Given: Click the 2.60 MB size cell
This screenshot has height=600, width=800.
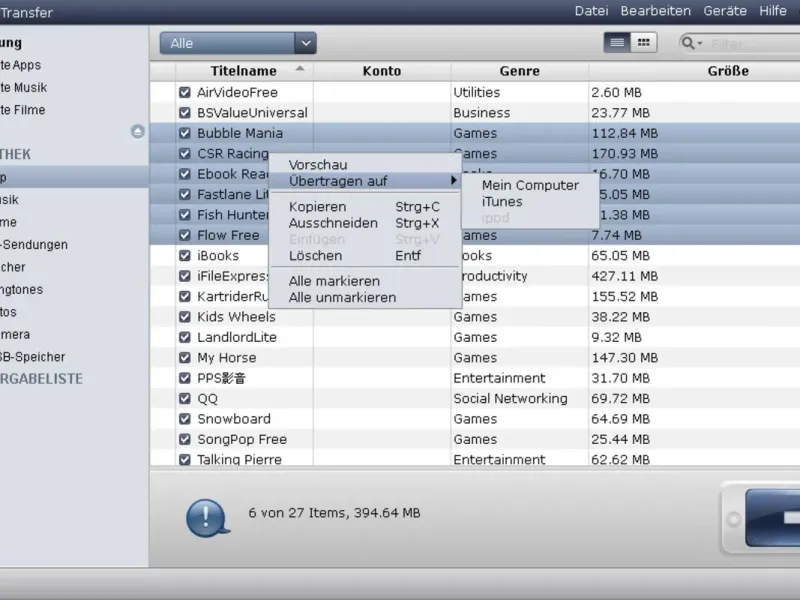Looking at the screenshot, I should tap(616, 92).
